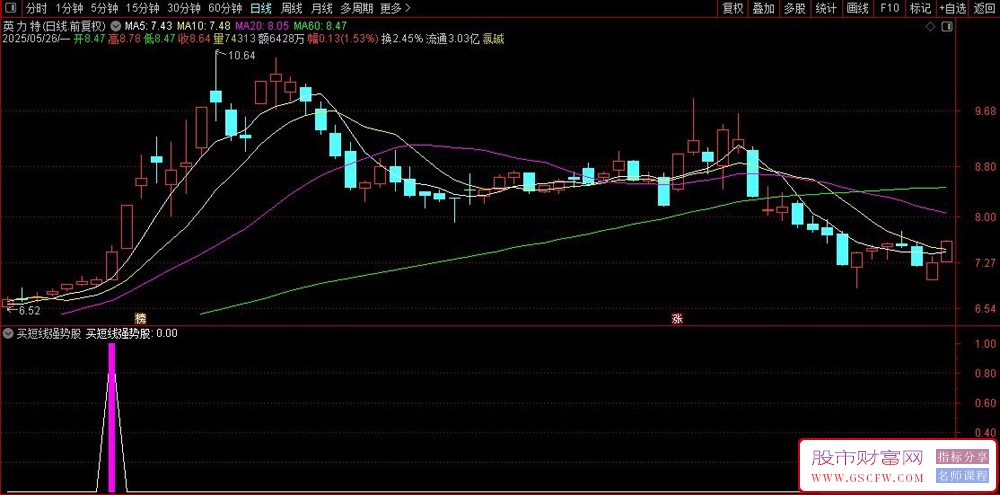The width and height of the screenshot is (1000, 495).
Task: Switch to 1分钟 chart period
Action: [x=69, y=8]
